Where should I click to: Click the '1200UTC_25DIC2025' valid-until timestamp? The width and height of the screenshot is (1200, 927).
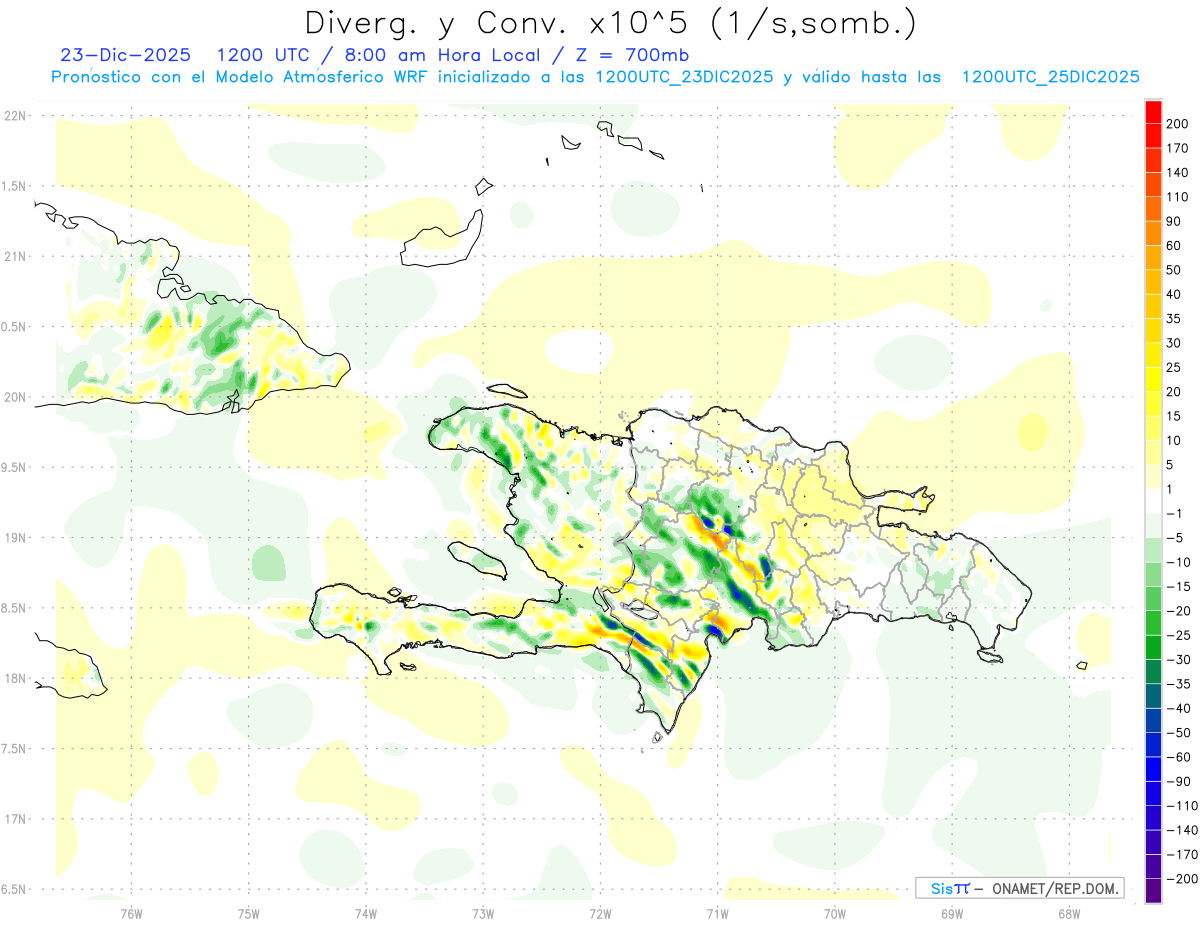click(1051, 77)
